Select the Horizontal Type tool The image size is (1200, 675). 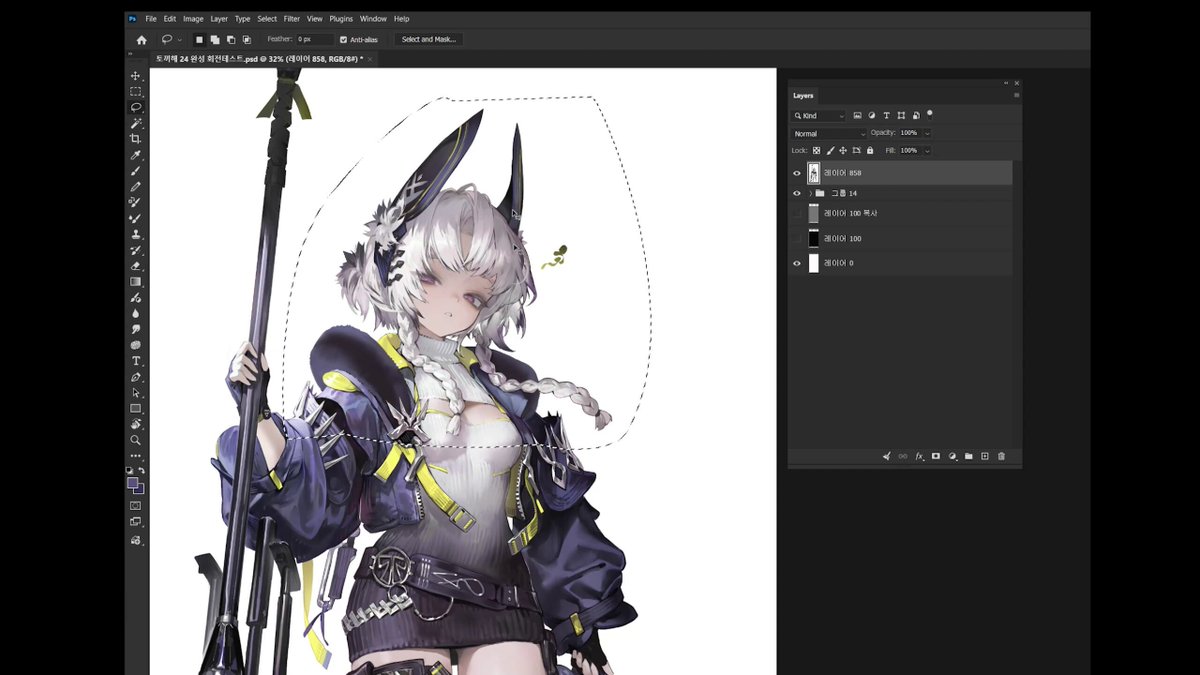(x=135, y=361)
